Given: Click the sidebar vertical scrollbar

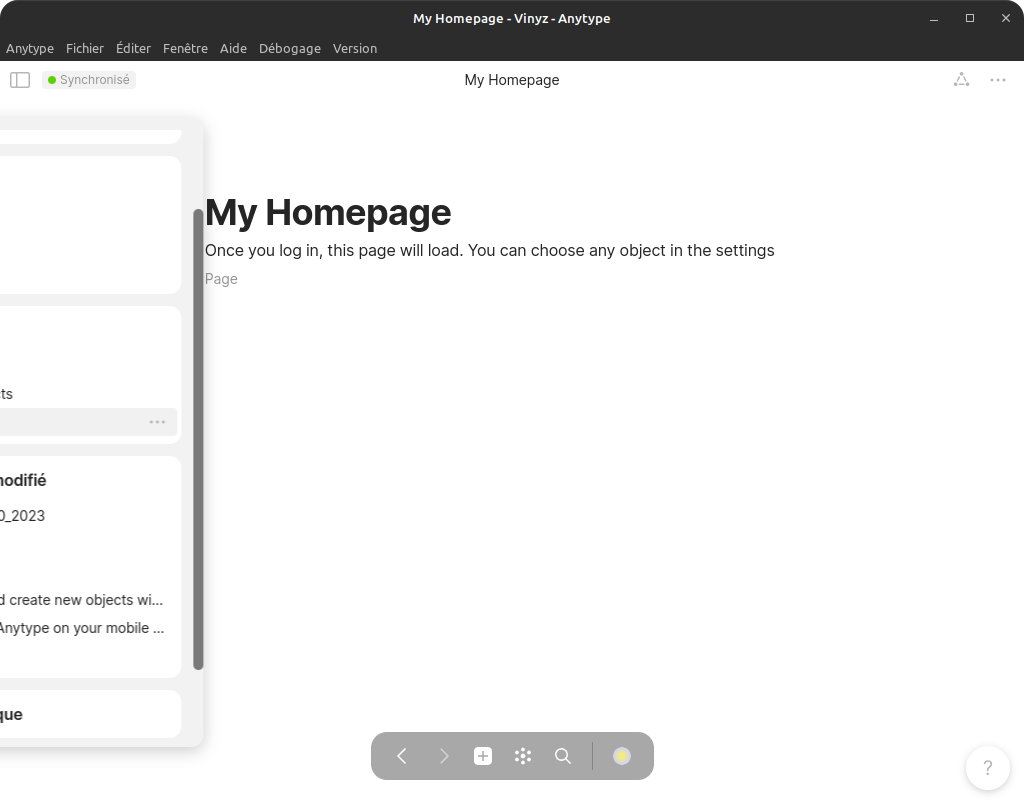Looking at the screenshot, I should 198,440.
